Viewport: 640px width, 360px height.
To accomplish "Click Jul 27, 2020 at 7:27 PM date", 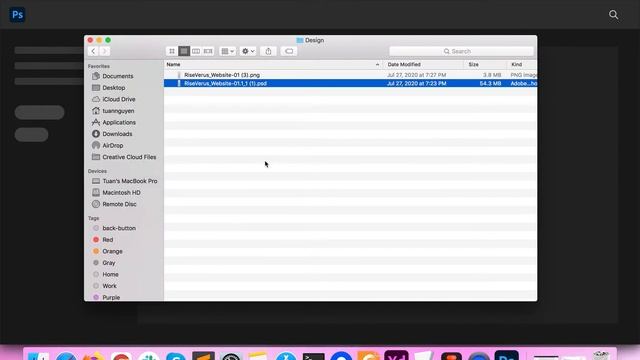I will click(417, 75).
